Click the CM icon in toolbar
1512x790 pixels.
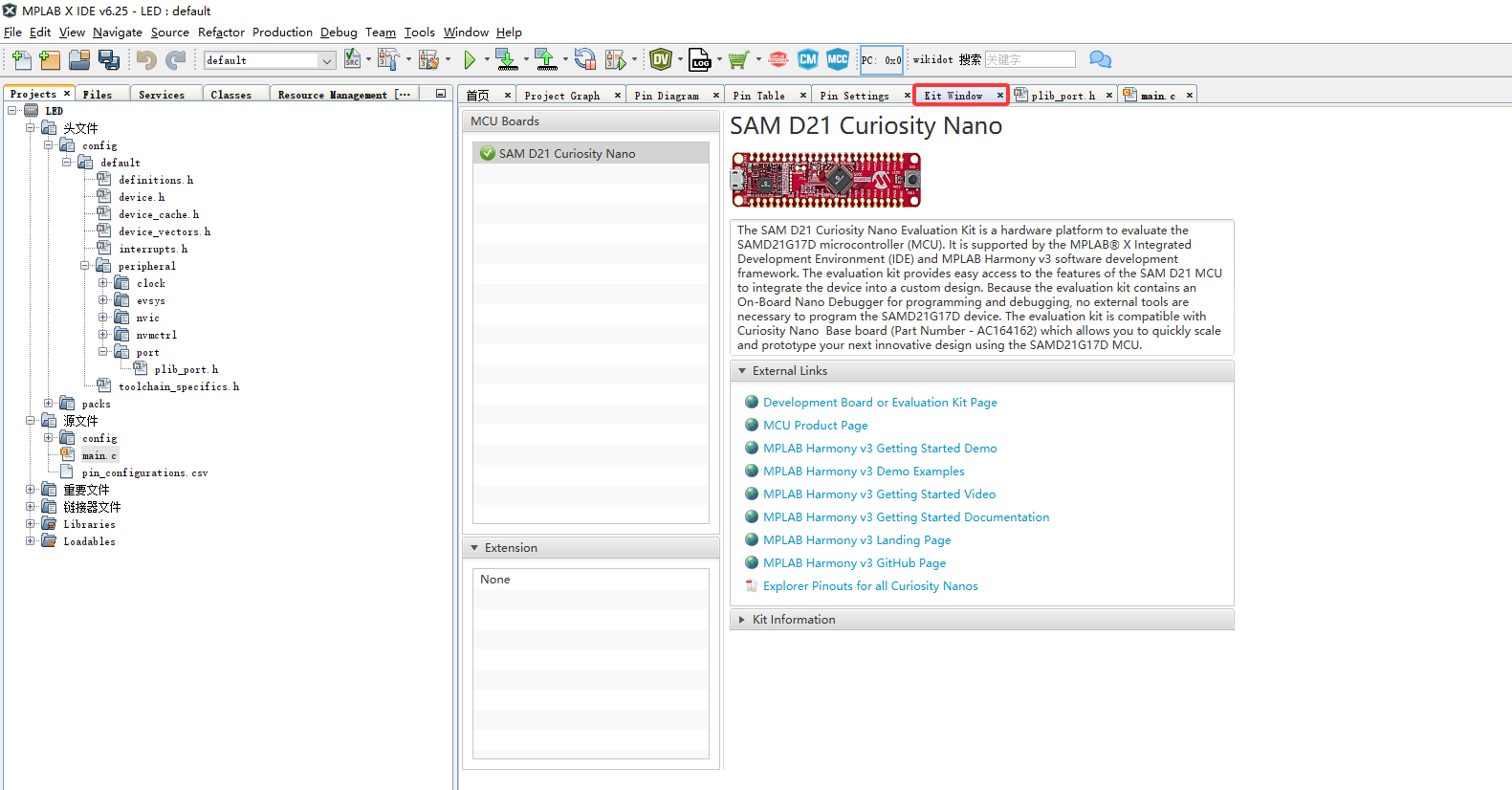[x=808, y=59]
